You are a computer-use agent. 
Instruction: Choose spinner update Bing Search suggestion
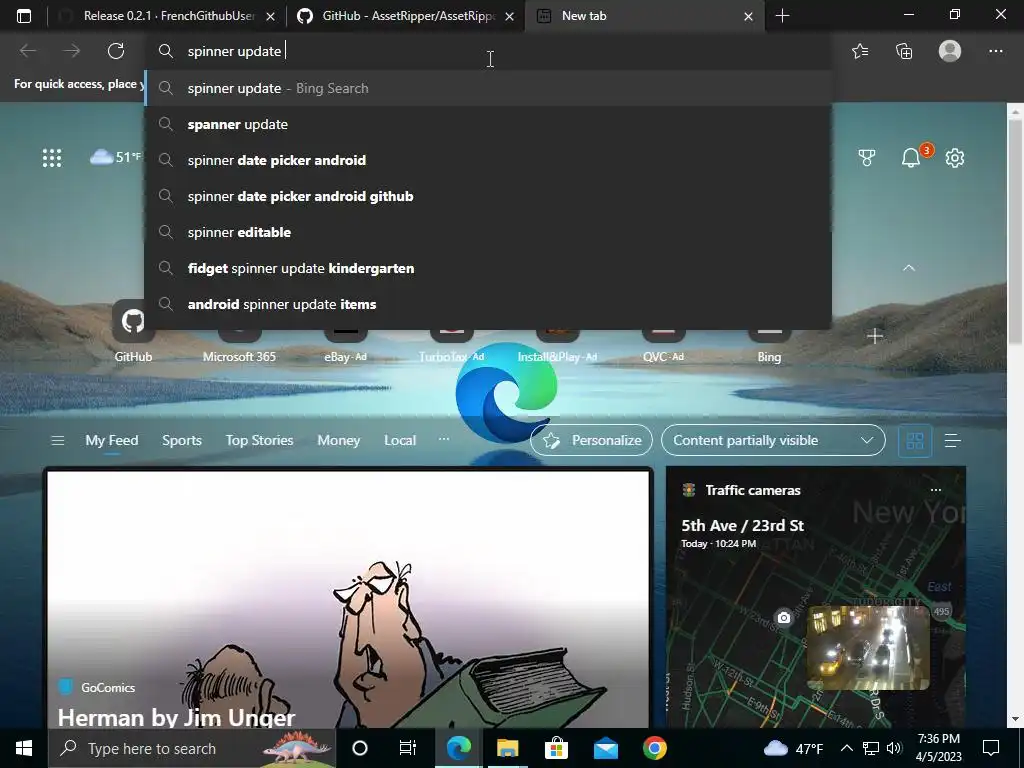(x=488, y=88)
